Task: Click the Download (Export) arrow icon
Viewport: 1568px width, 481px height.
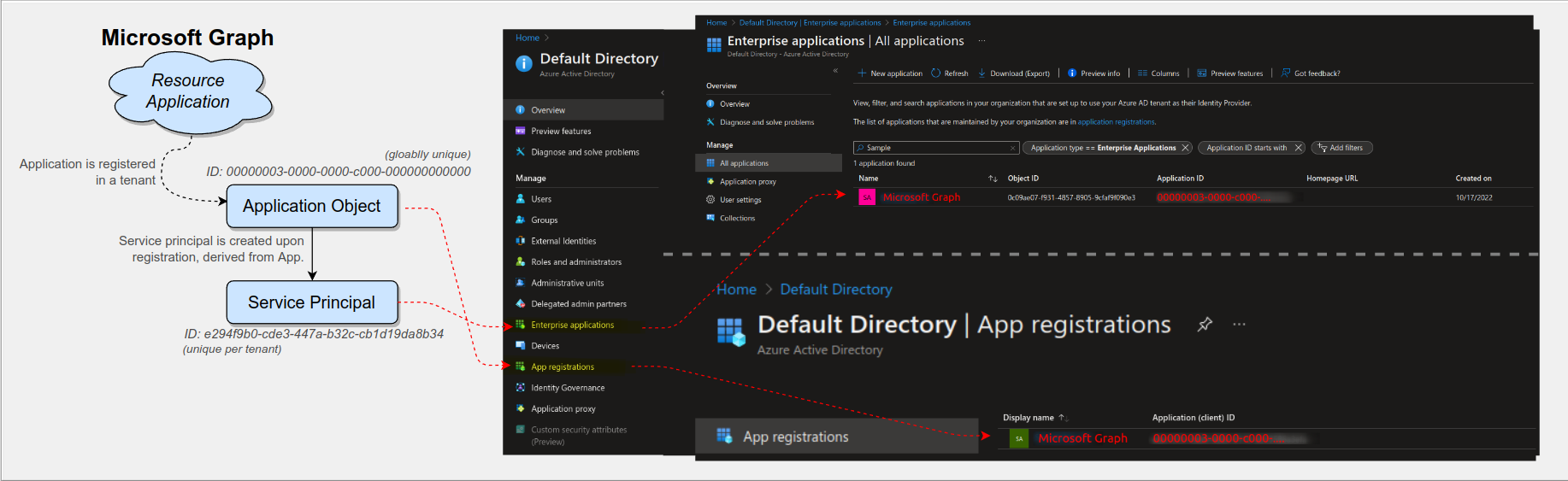Action: coord(981,73)
